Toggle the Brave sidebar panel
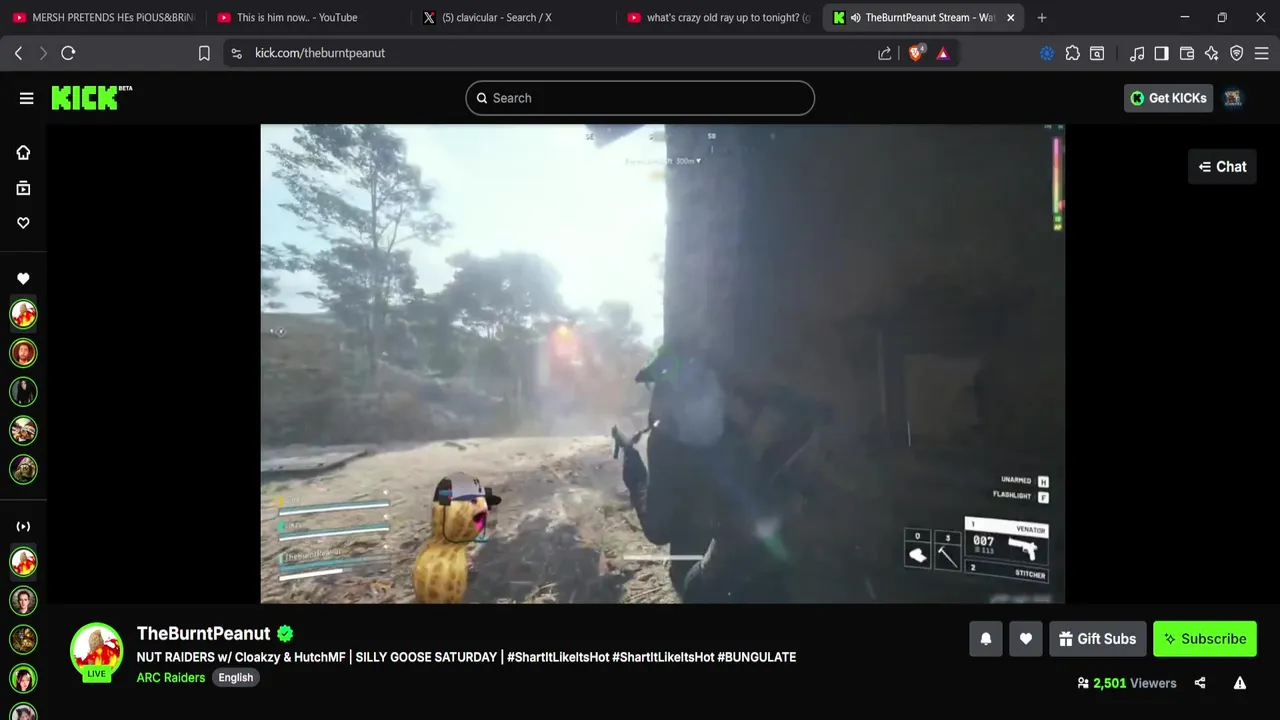 coord(1161,54)
